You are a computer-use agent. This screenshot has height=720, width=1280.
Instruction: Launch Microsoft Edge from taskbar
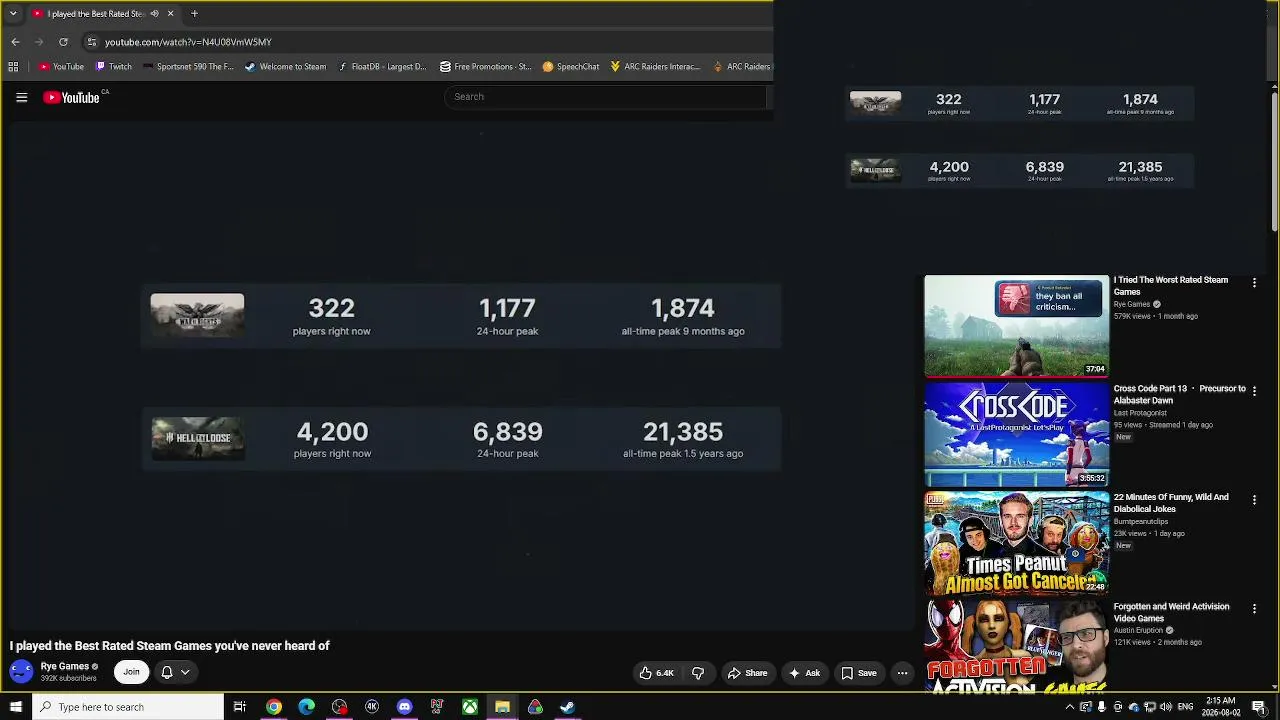click(306, 707)
